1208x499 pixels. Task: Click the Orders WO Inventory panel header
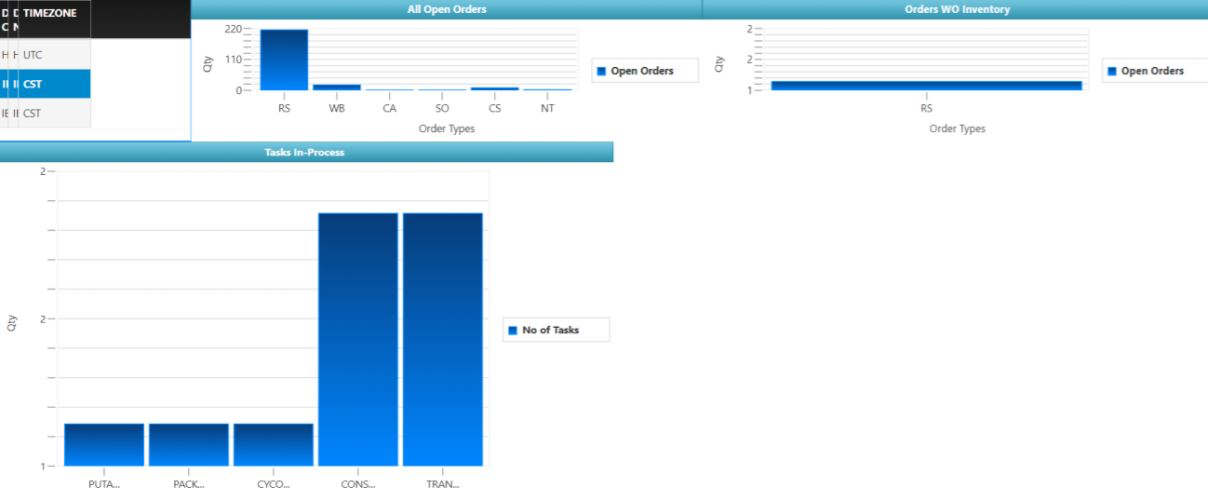[x=956, y=9]
